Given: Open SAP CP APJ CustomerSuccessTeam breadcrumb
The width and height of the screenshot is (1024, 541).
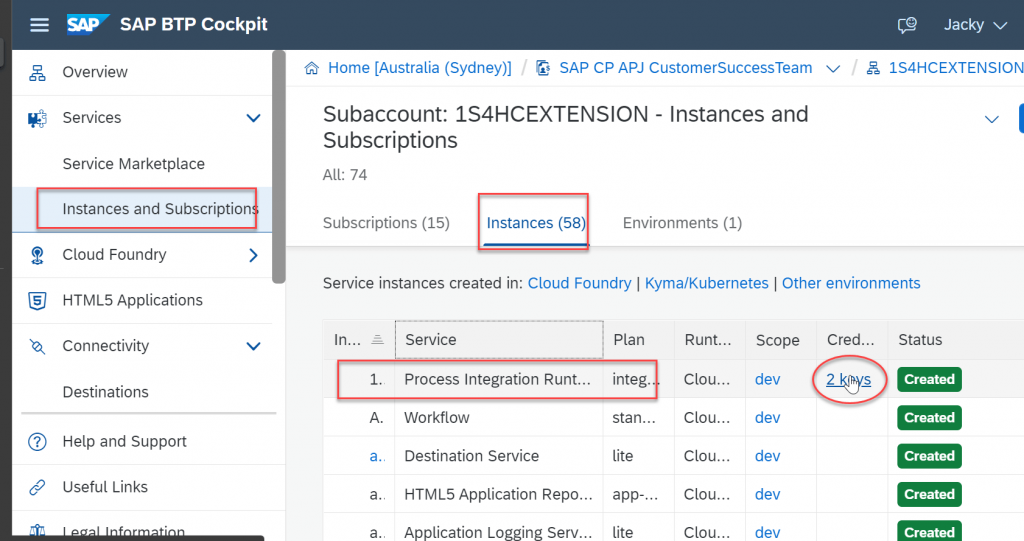Looking at the screenshot, I should click(686, 68).
